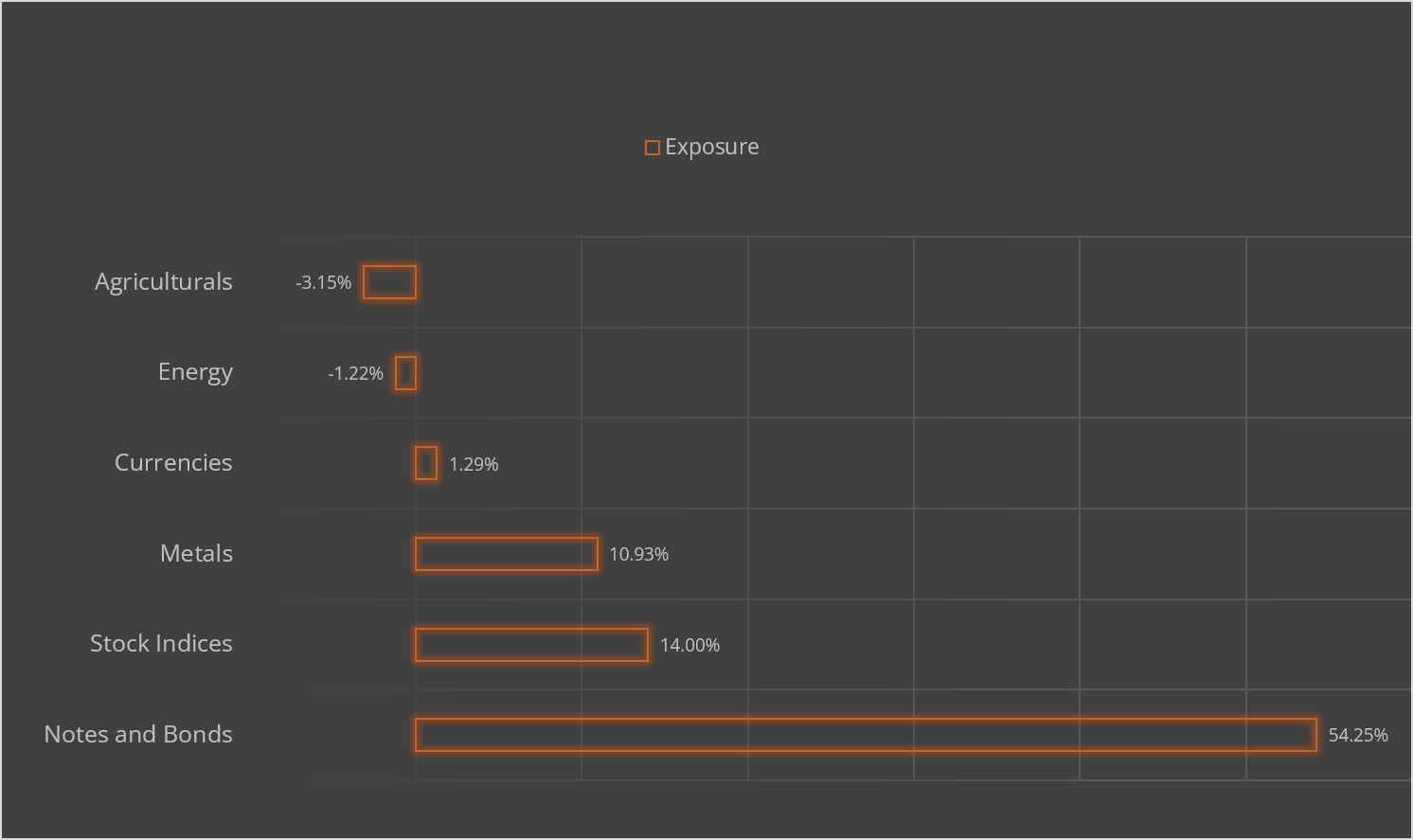Viewport: 1413px width, 840px height.
Task: Click the Stock Indices bar
Action: pos(531,645)
